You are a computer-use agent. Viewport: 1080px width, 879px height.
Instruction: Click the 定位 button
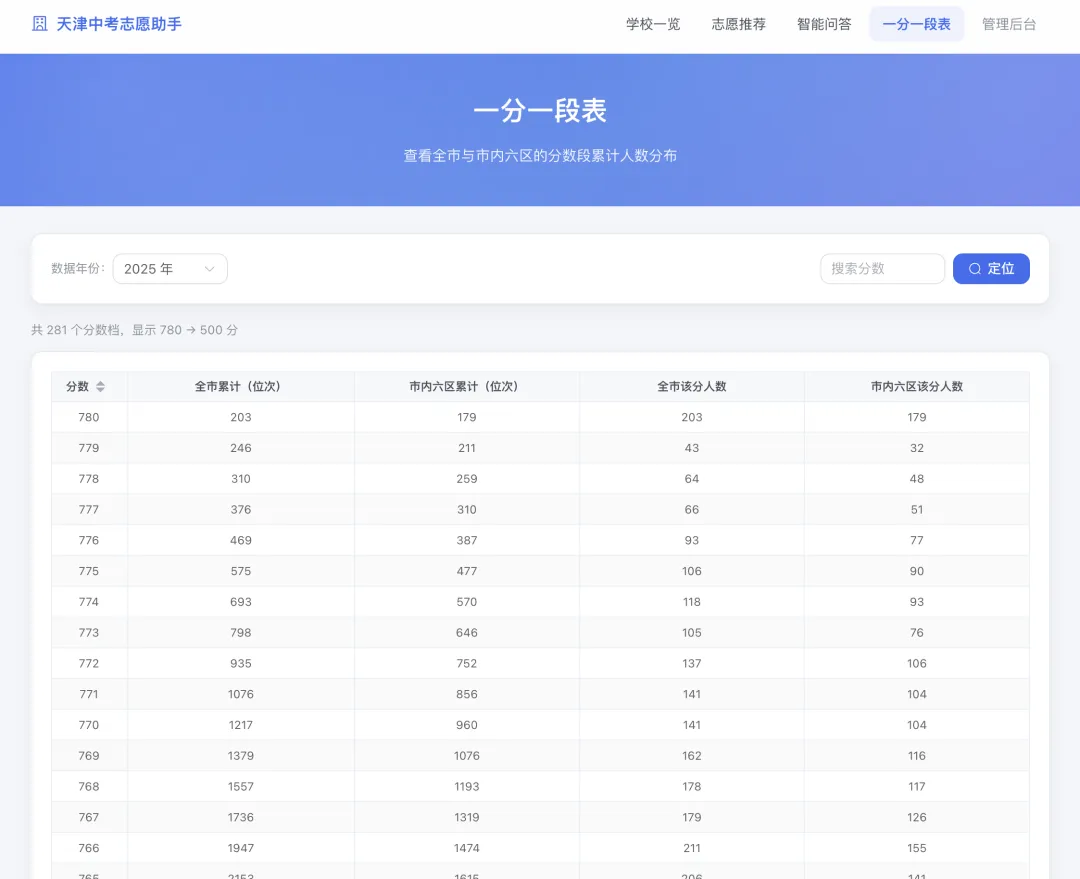coord(991,269)
